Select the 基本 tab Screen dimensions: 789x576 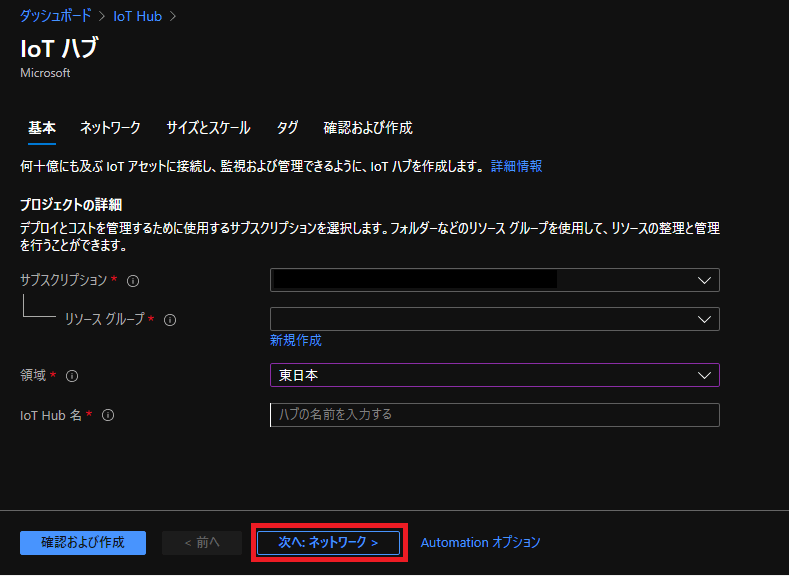click(42, 128)
